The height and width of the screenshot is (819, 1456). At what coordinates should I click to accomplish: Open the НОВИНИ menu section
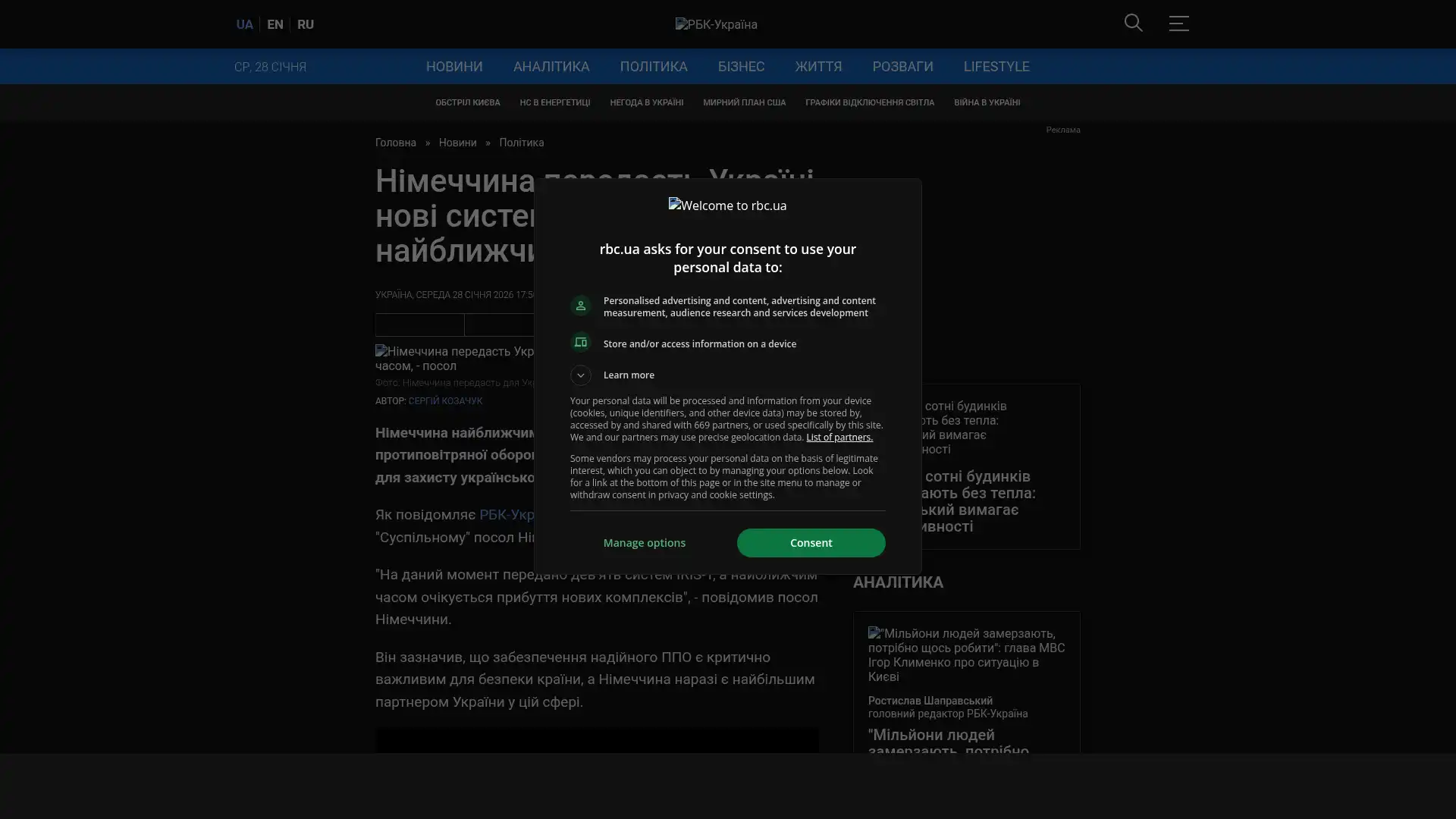453,67
